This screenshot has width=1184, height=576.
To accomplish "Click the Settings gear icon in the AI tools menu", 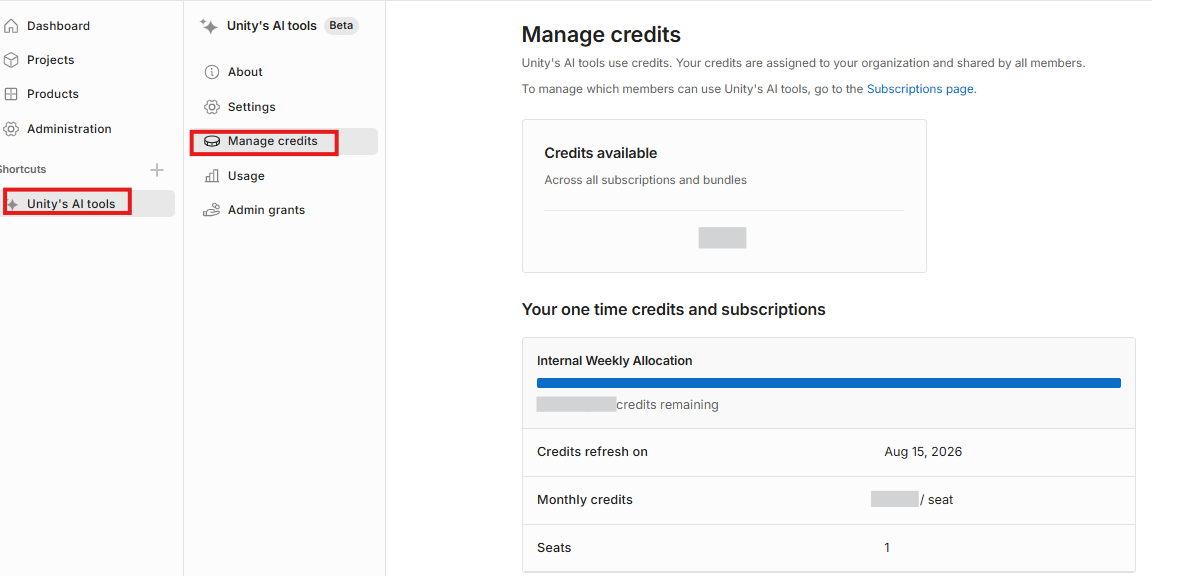I will coord(212,107).
